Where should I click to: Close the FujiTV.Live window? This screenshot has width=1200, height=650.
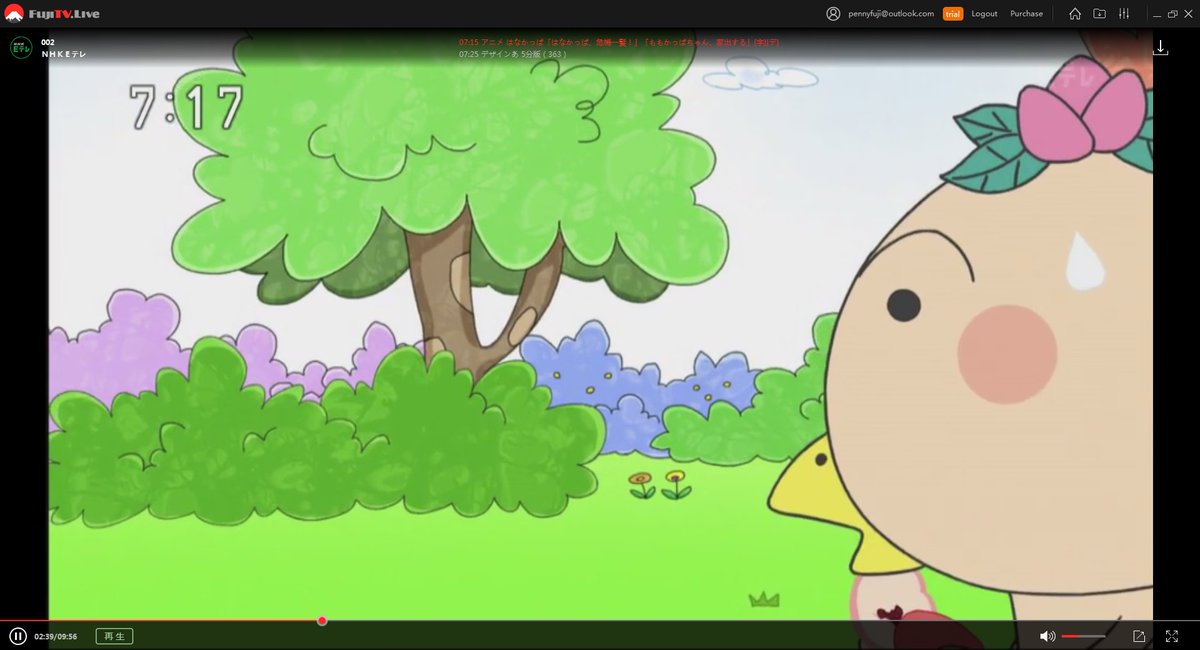pos(1189,14)
